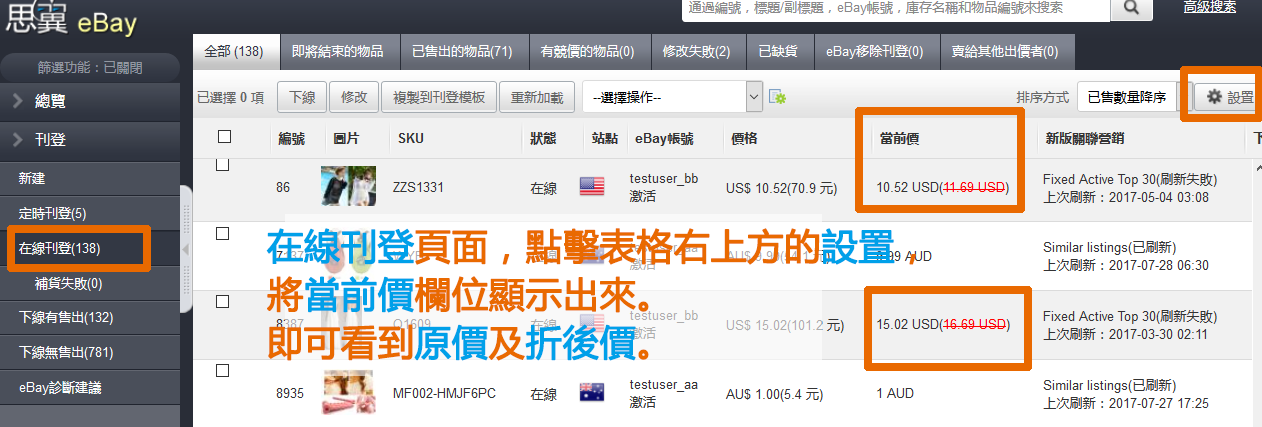
Task: Open 下線有售出(132) in the sidebar
Action: pos(90,317)
